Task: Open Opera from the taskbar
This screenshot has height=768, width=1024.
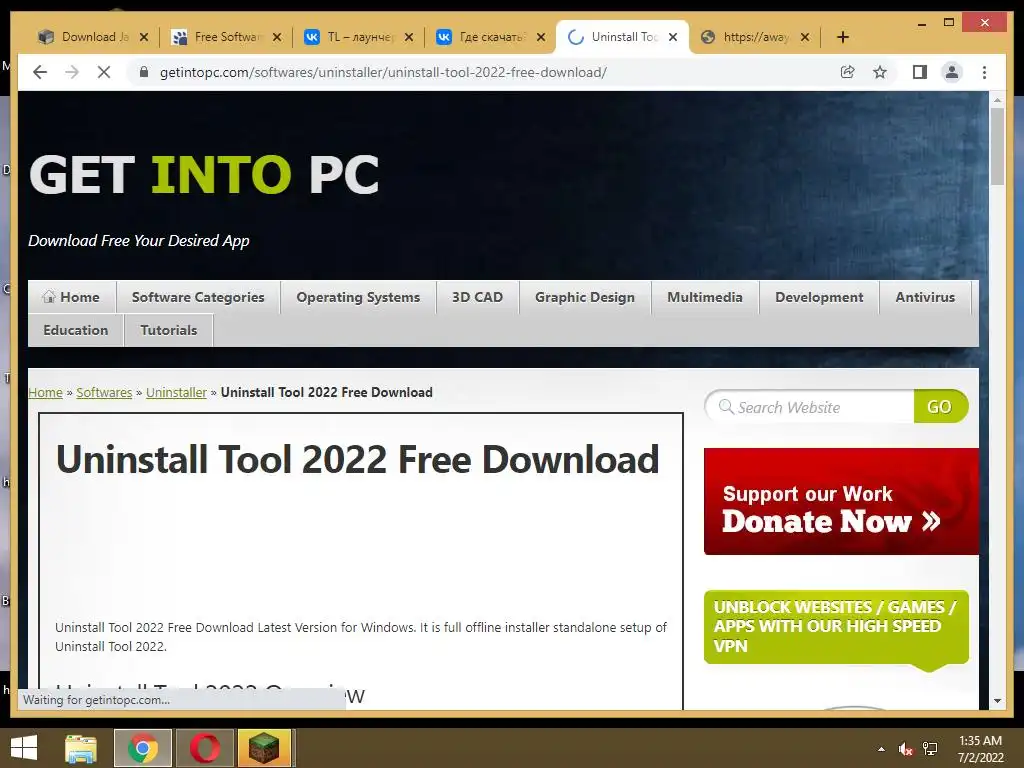Action: [204, 748]
